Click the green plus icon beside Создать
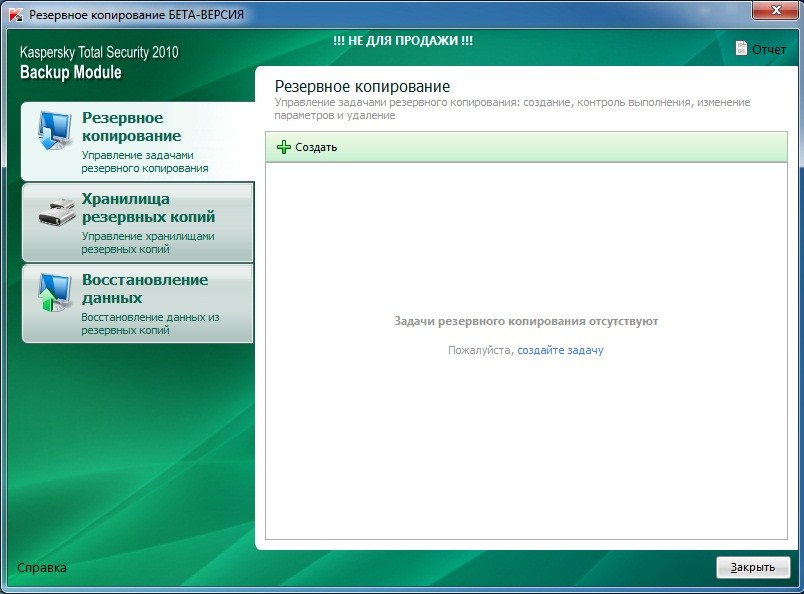The image size is (804, 594). tap(284, 147)
